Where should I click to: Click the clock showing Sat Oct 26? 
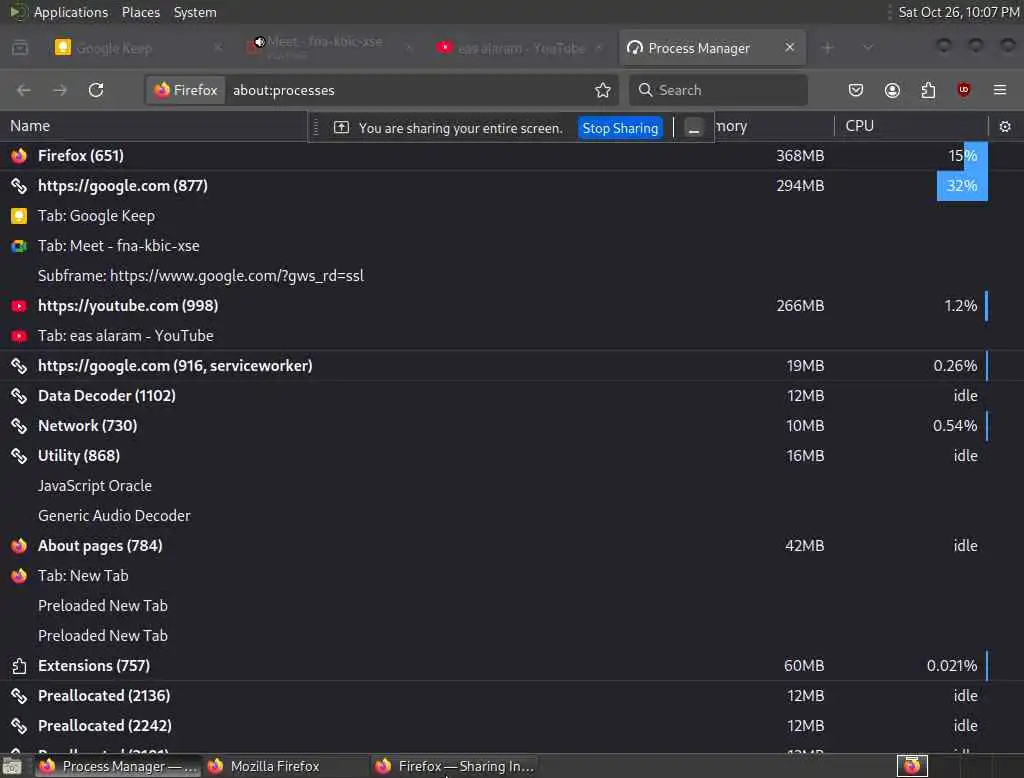pos(958,12)
